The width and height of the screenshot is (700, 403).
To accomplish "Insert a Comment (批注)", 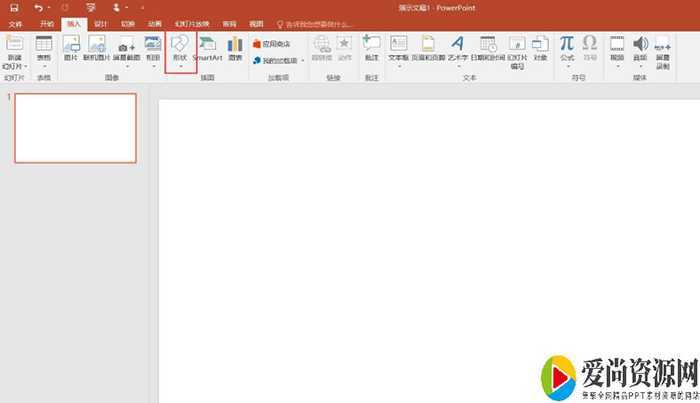I will click(371, 49).
